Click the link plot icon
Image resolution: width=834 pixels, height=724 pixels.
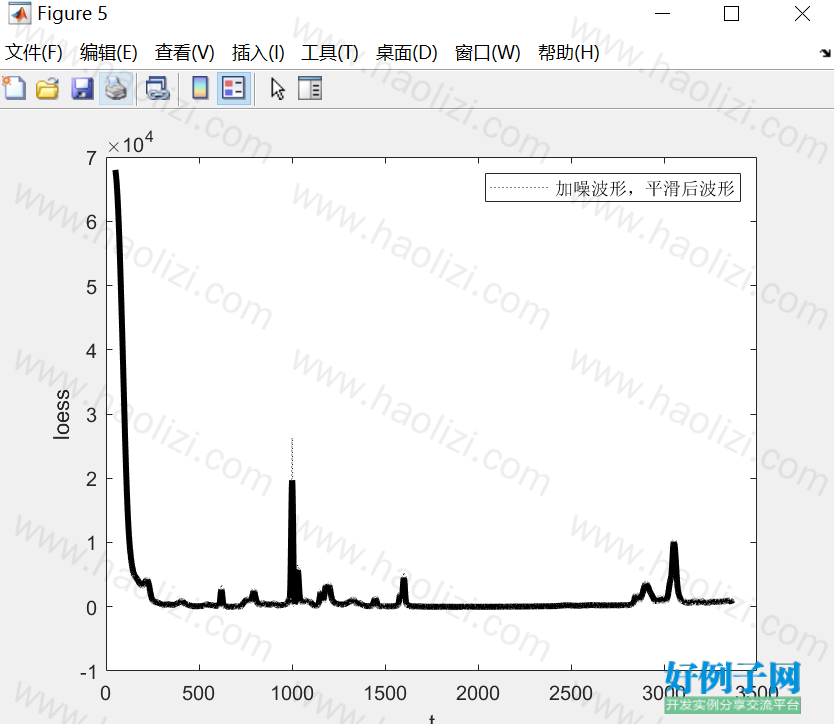(x=157, y=88)
